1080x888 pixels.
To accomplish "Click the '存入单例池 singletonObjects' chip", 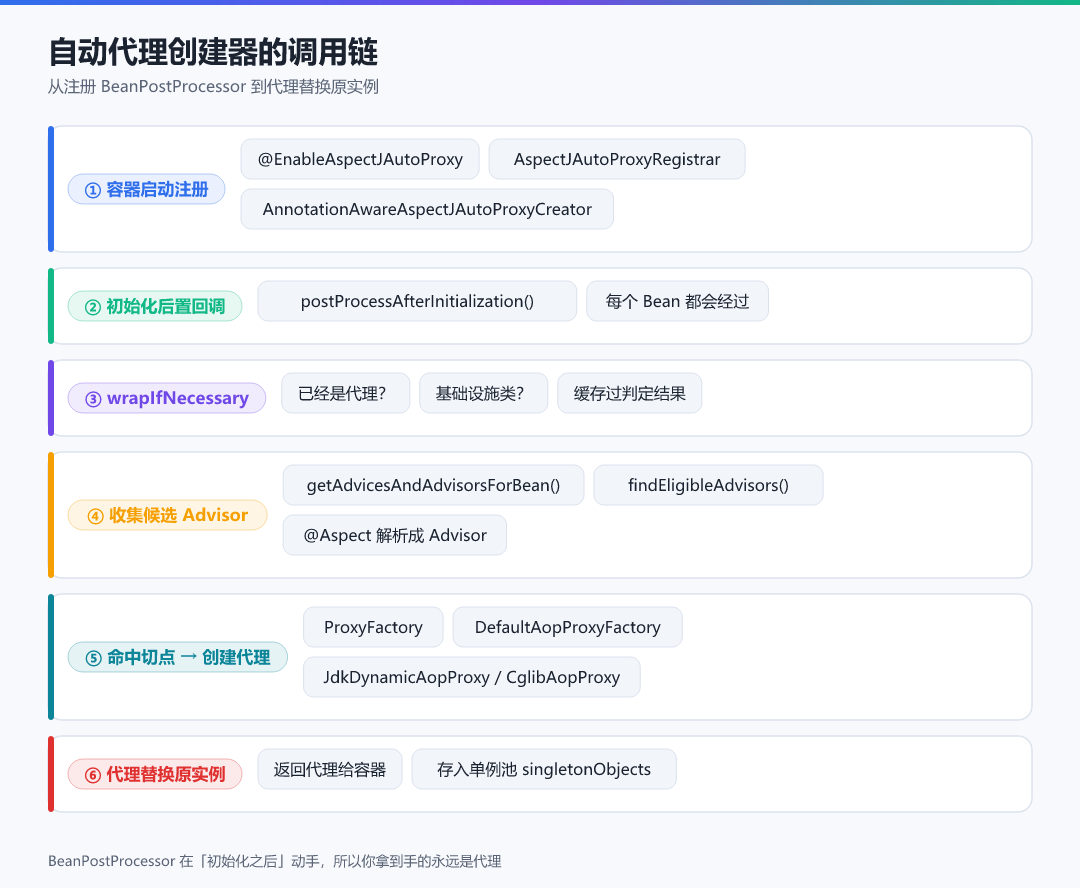I will [x=544, y=770].
